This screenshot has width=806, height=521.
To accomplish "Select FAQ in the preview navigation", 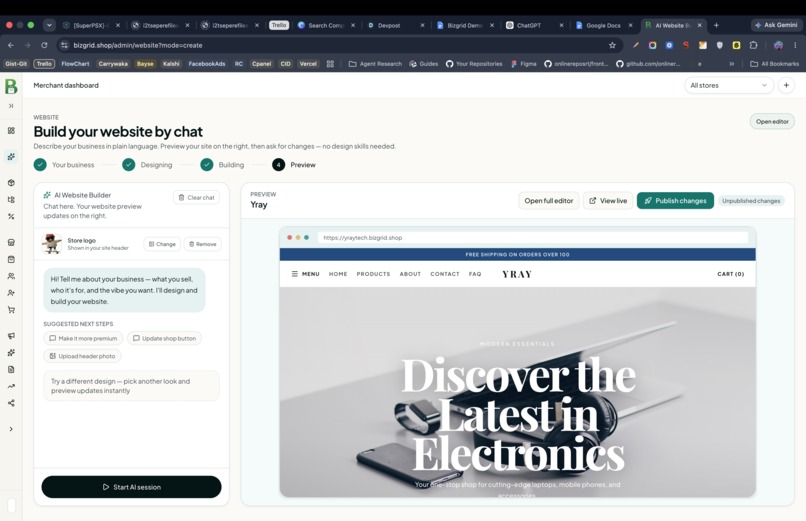I will (475, 274).
